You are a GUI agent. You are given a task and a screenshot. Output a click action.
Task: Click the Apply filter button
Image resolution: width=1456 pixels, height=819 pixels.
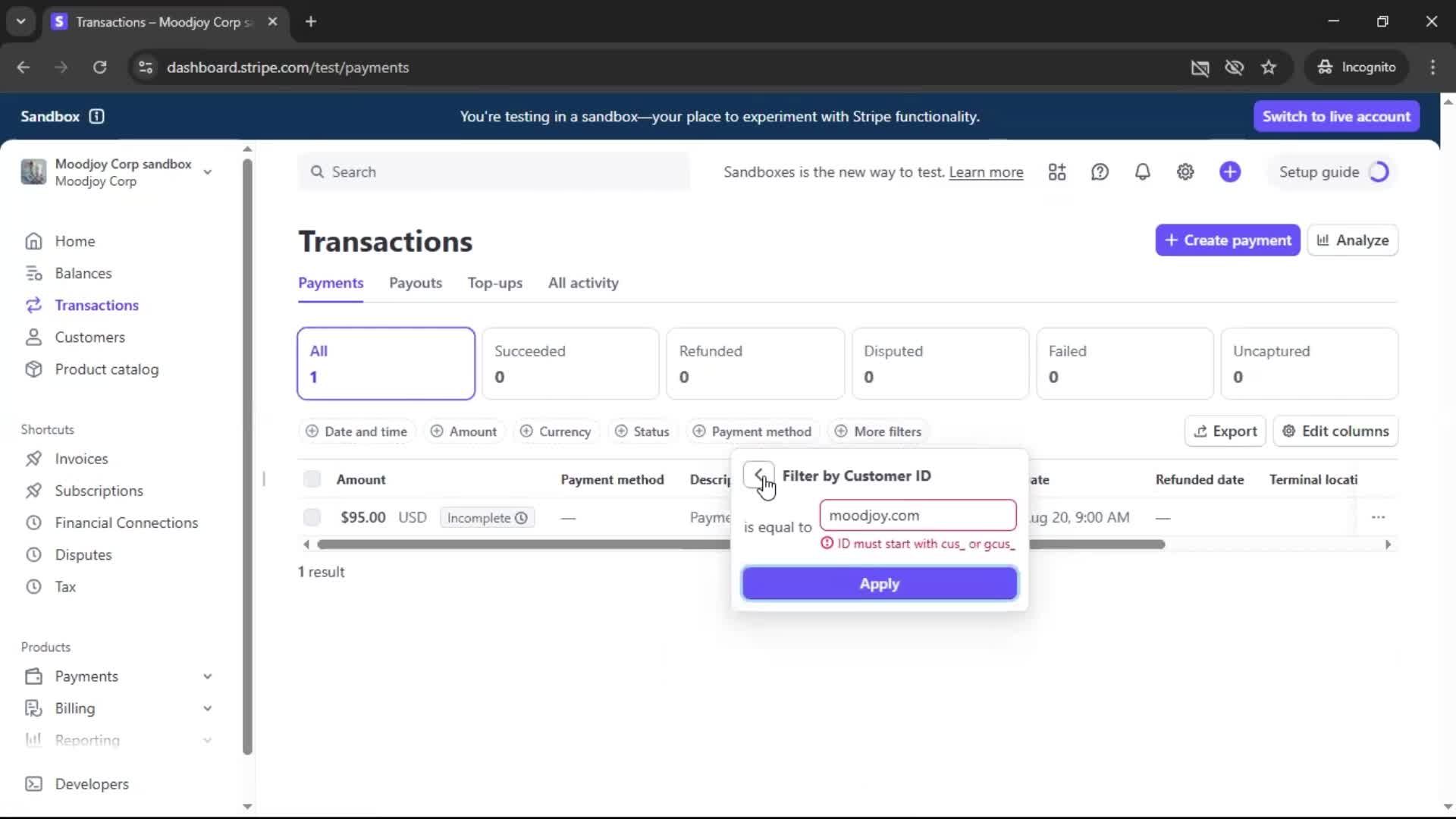[x=879, y=584]
